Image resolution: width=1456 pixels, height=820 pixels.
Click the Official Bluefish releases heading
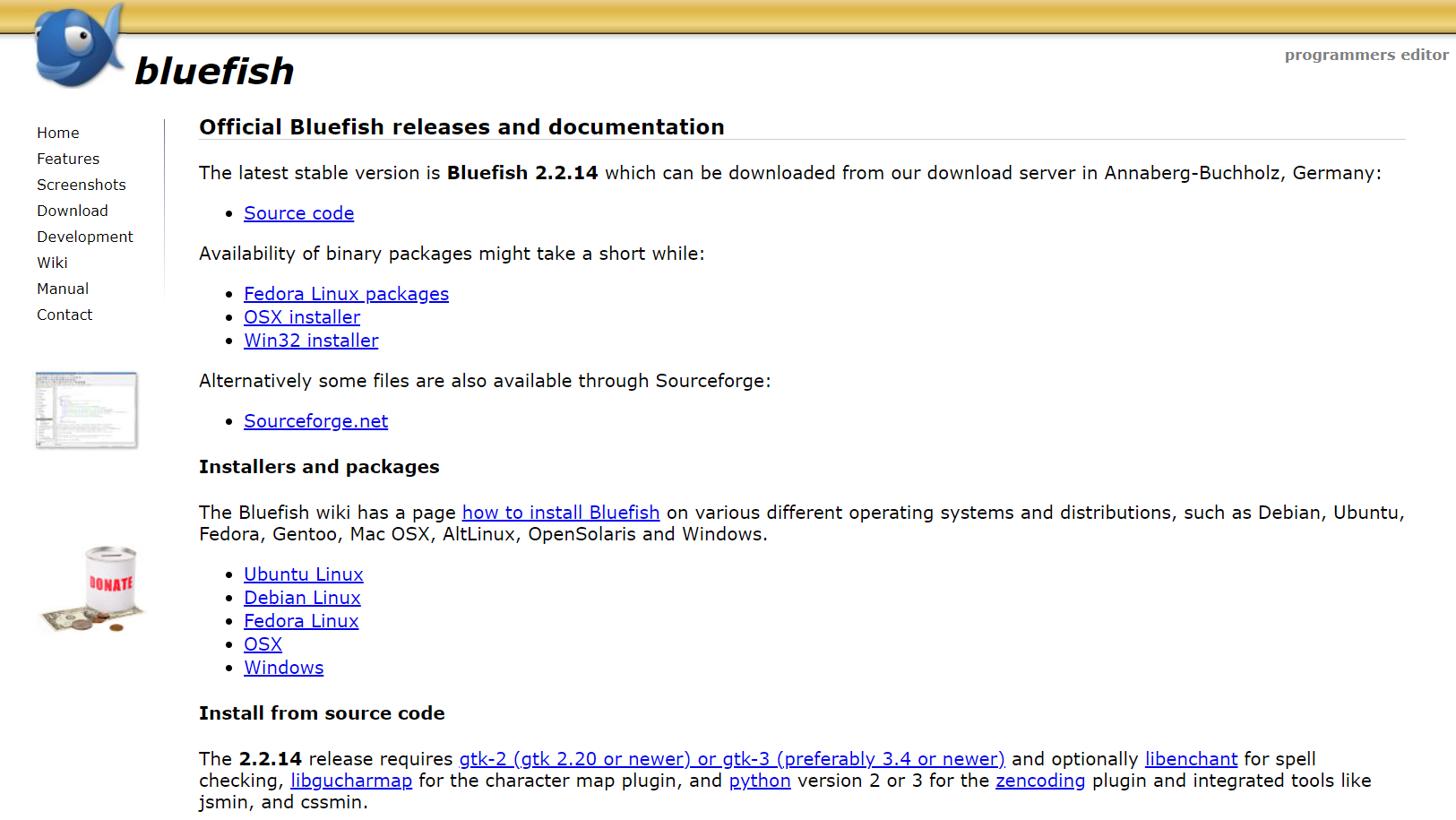pos(461,127)
